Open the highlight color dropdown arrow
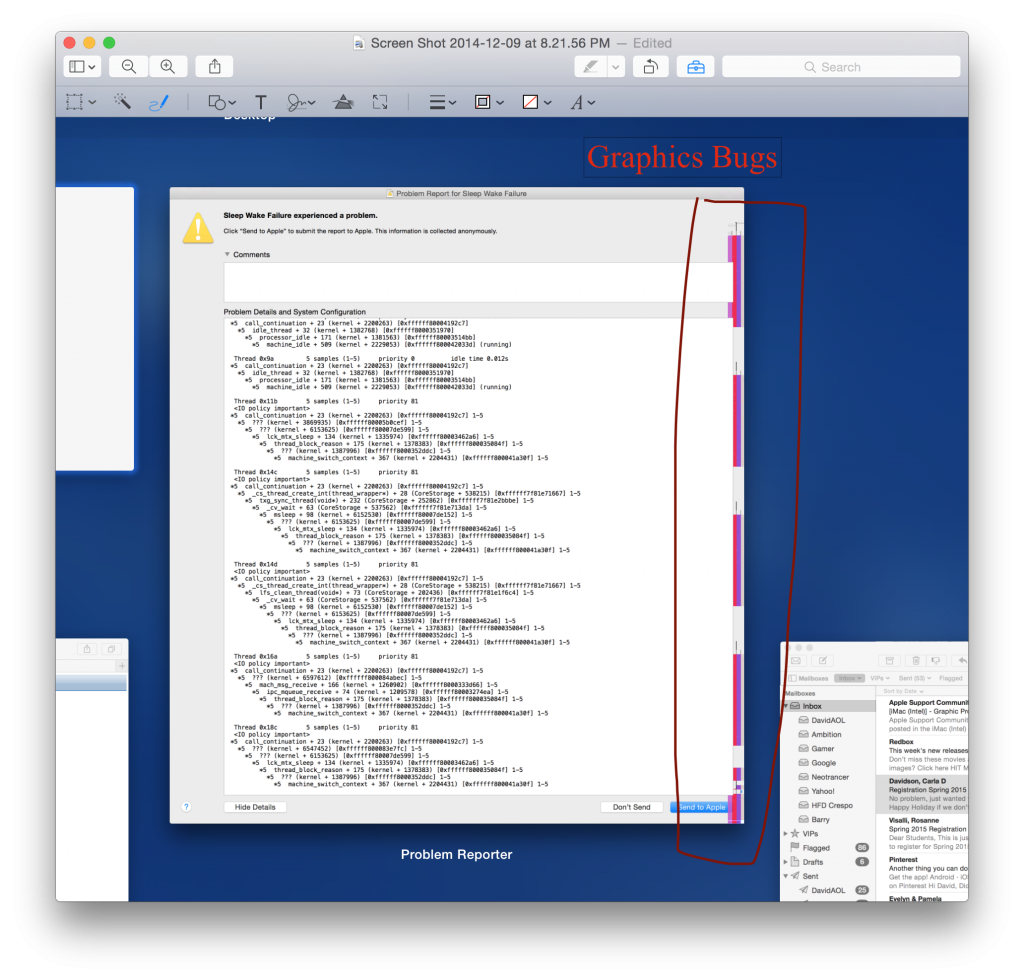The width and height of the screenshot is (1024, 980). pyautogui.click(x=616, y=67)
